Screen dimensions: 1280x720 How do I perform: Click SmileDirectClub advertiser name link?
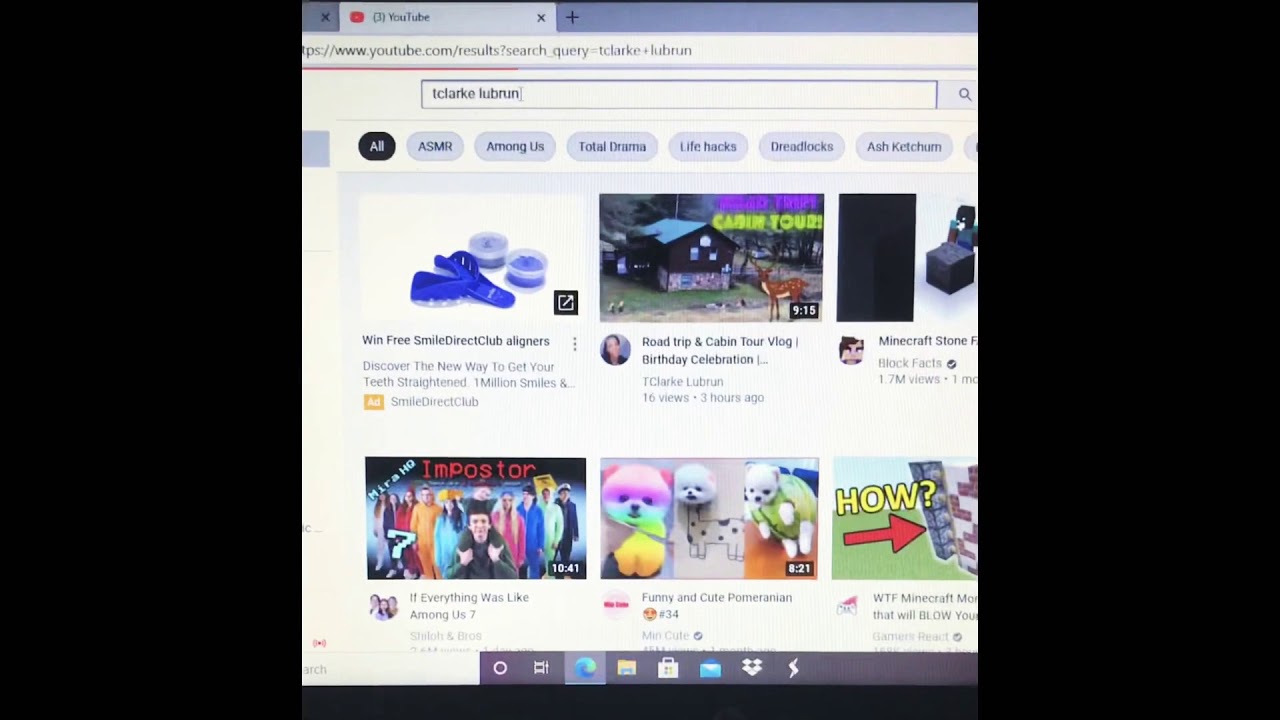[434, 402]
